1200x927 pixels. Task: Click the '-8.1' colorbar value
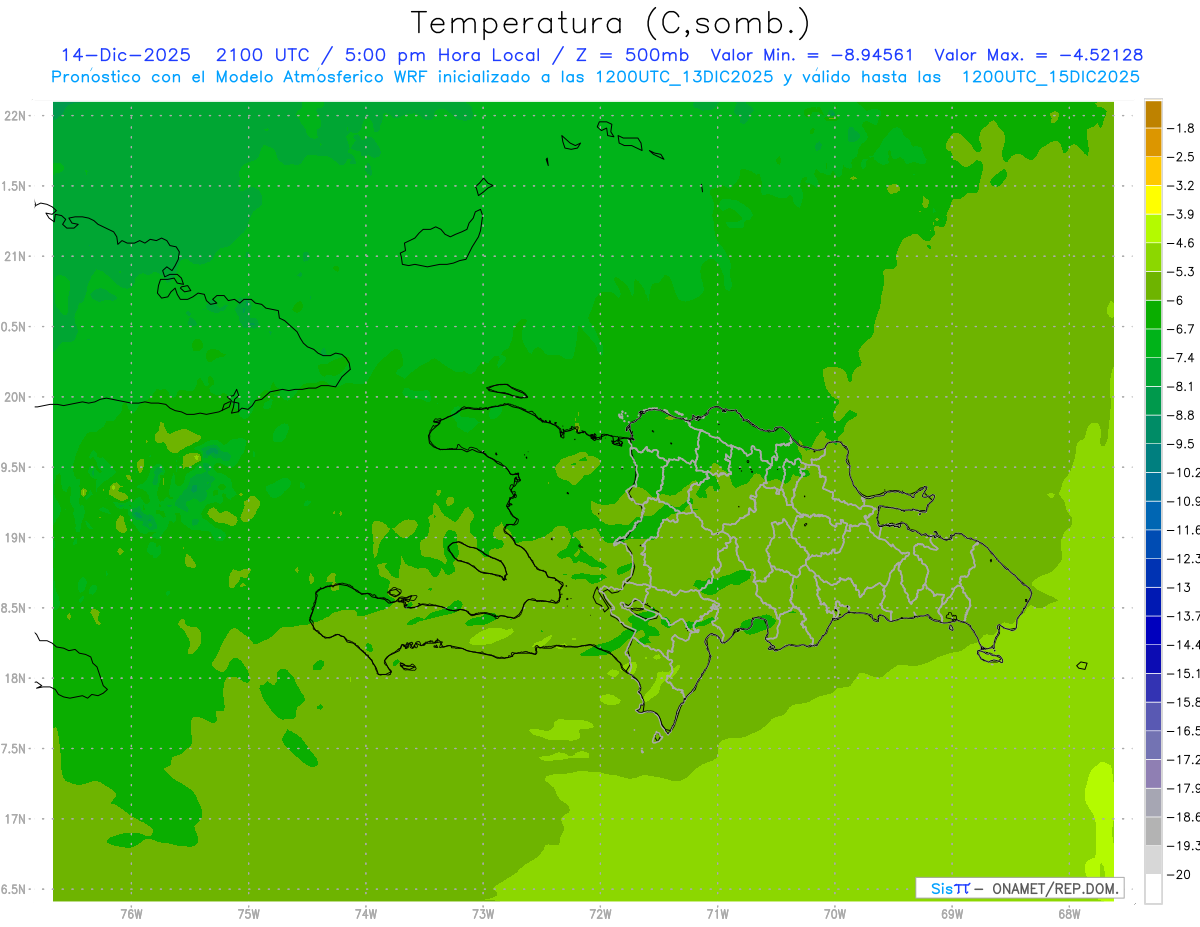click(1181, 386)
